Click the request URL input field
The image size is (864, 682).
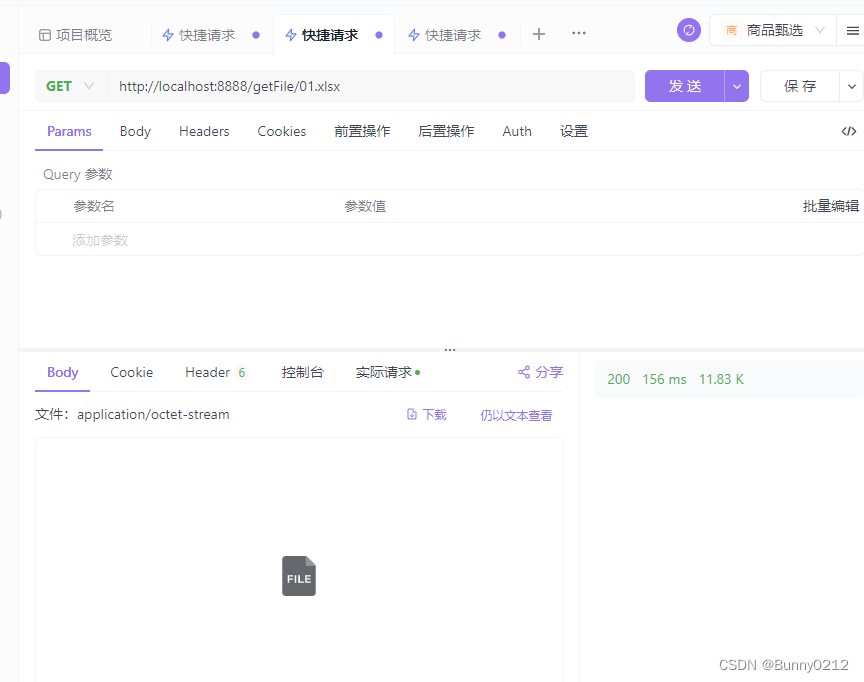[370, 86]
